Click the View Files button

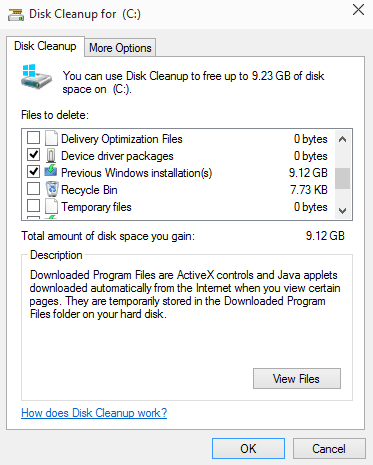(x=297, y=379)
